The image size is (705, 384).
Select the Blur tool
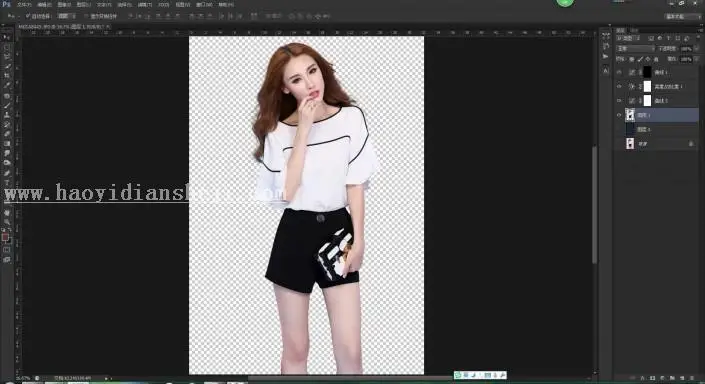7,153
